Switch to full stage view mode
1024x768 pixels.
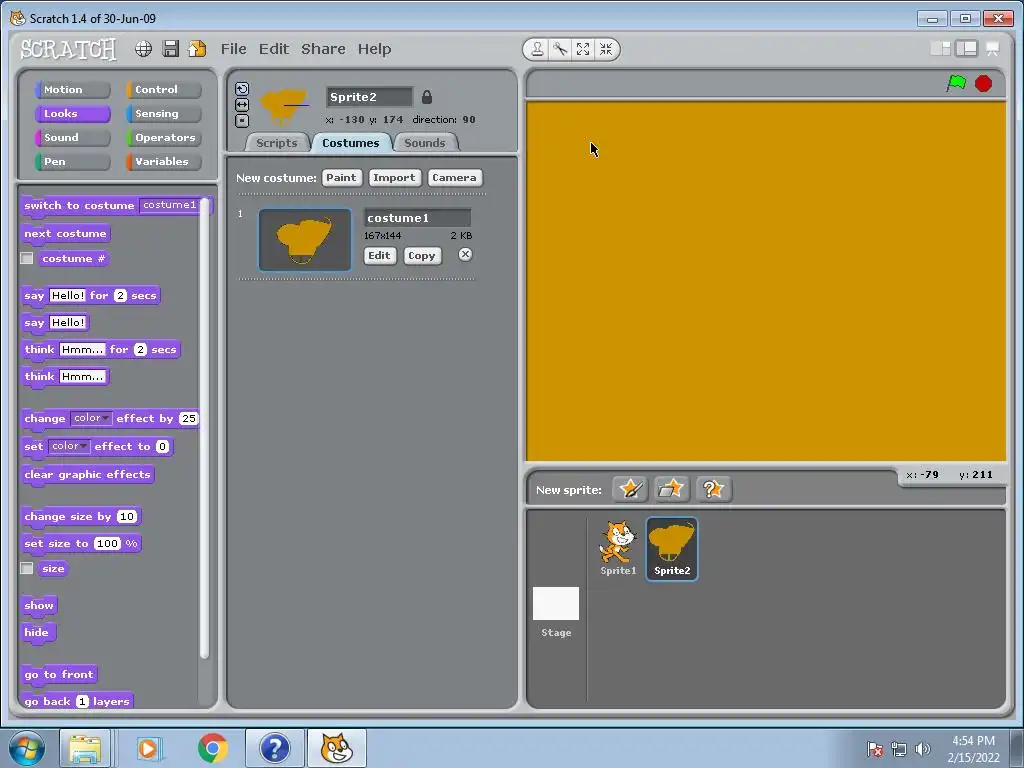point(966,48)
